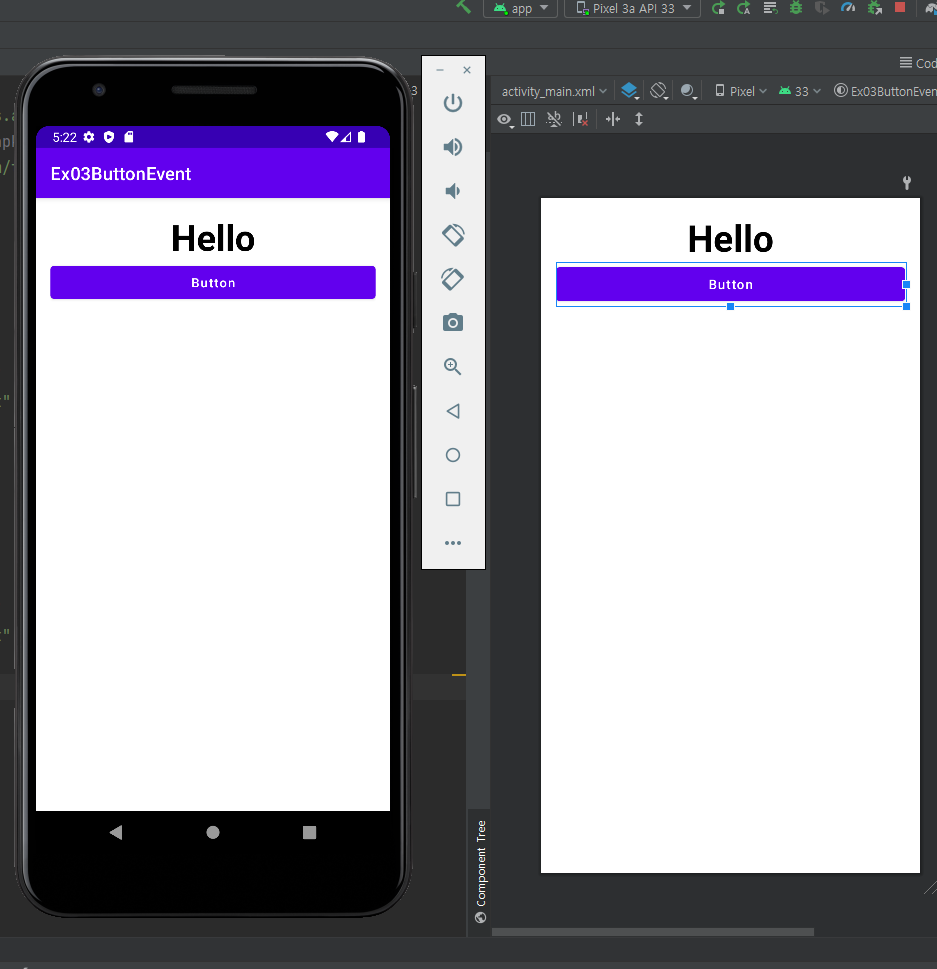The height and width of the screenshot is (969, 937).
Task: Open the API 33 version dropdown
Action: click(x=799, y=91)
